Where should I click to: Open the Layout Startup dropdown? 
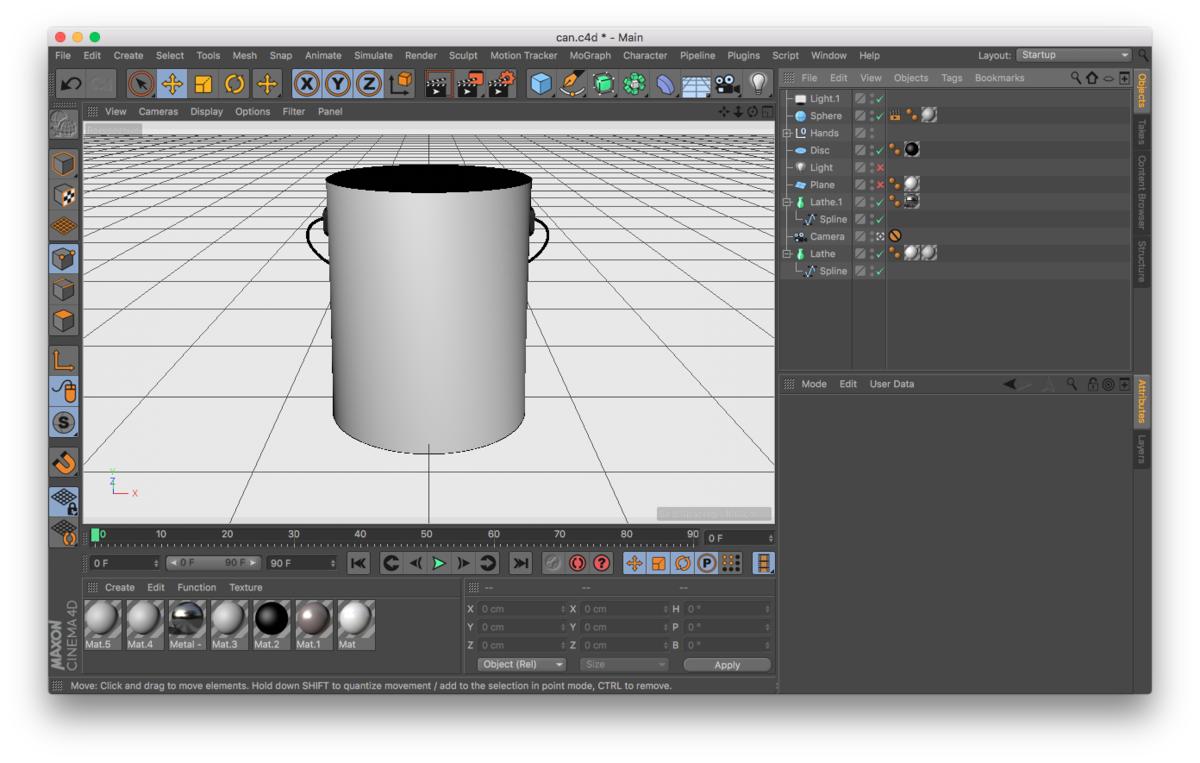[x=1074, y=55]
